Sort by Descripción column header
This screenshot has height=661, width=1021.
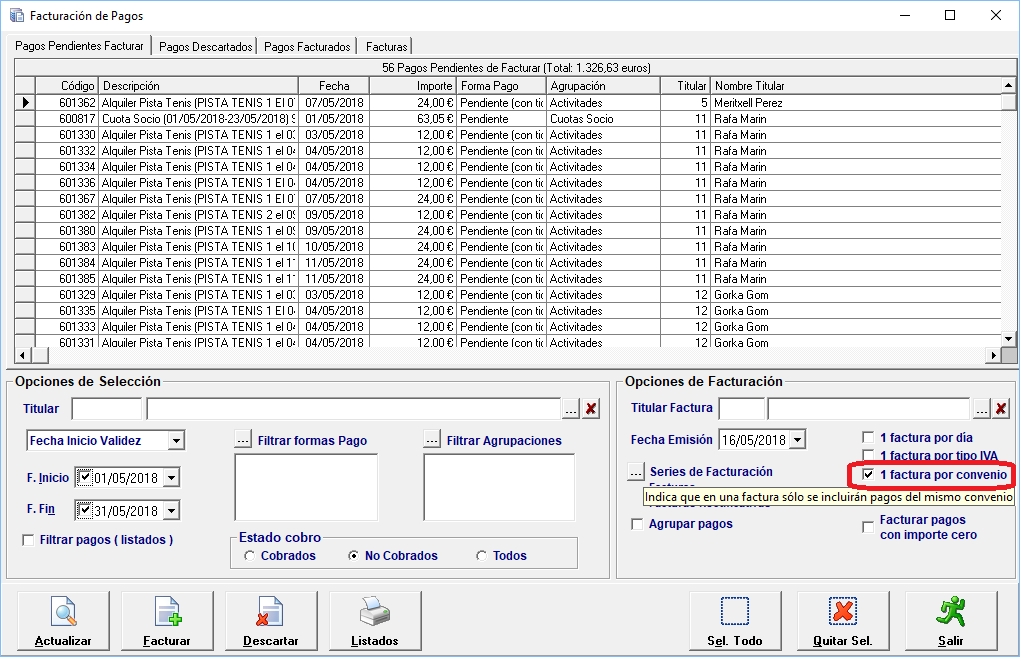[199, 85]
